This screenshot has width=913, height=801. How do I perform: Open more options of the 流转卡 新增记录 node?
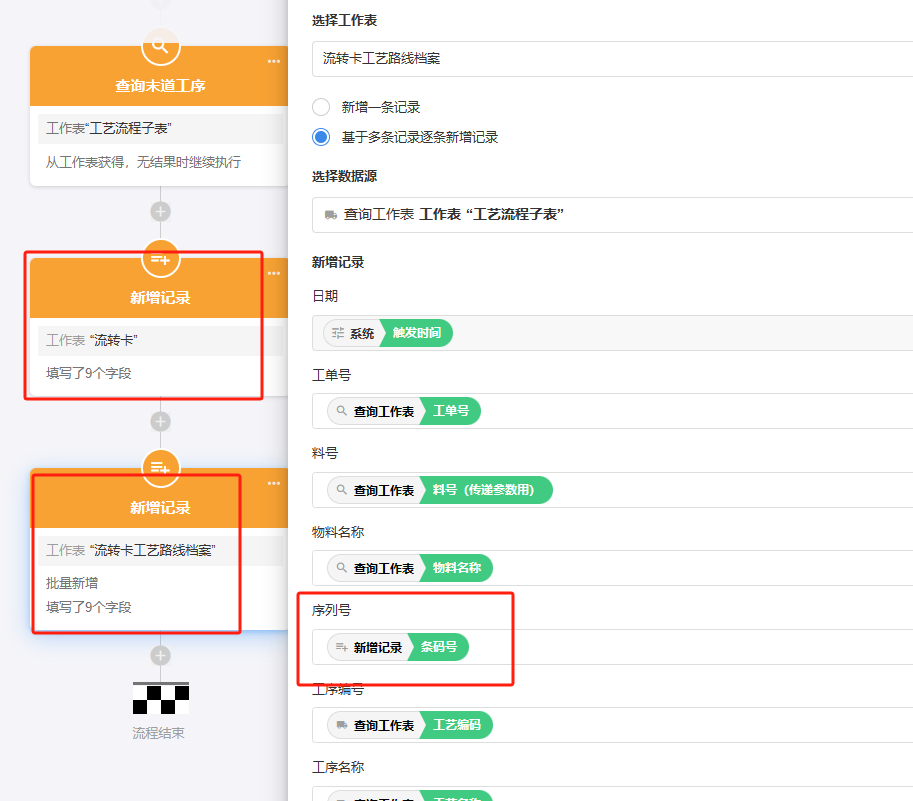pos(274,274)
